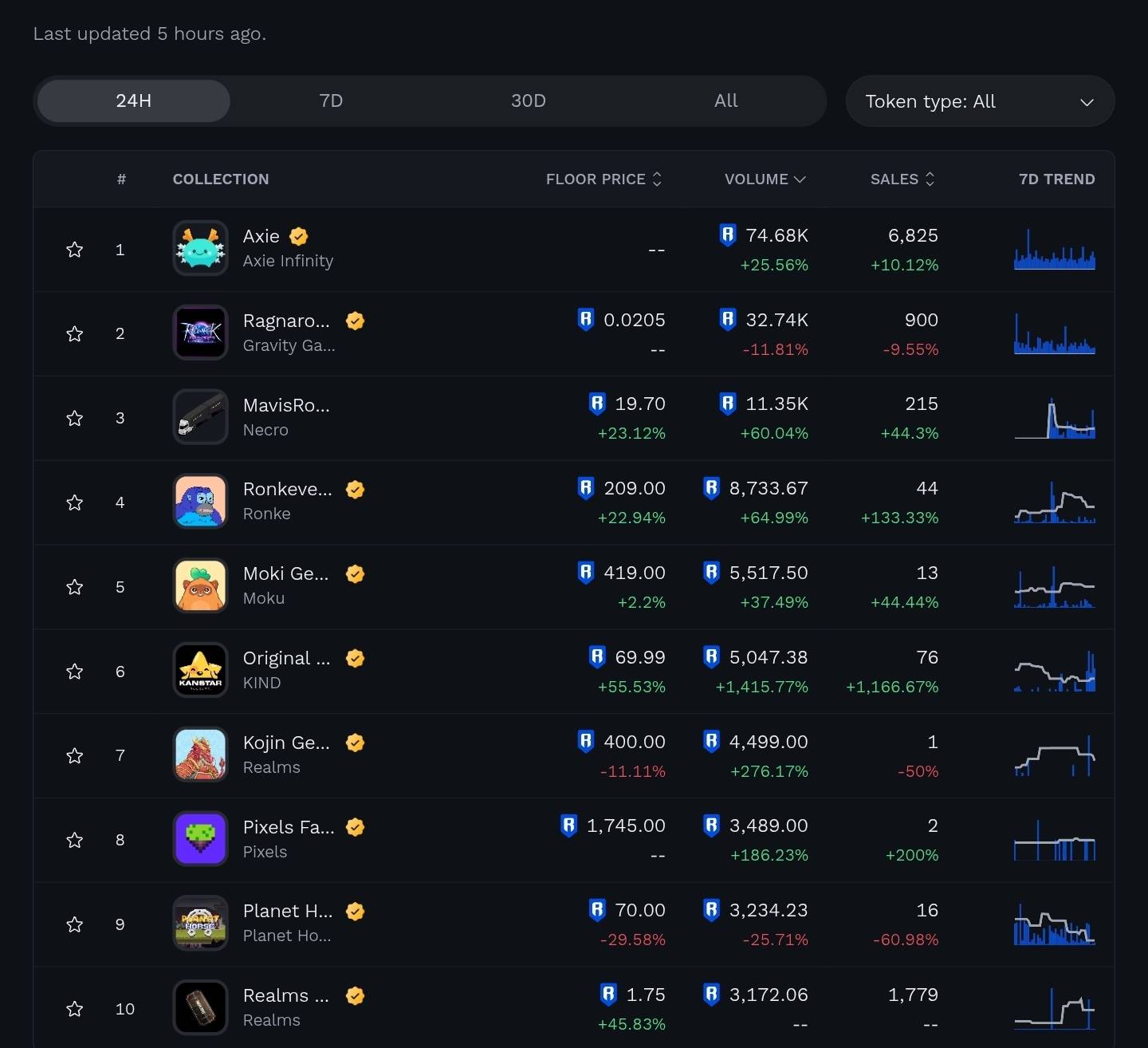Sort the table by Floor Price
The height and width of the screenshot is (1048, 1148).
pos(603,179)
